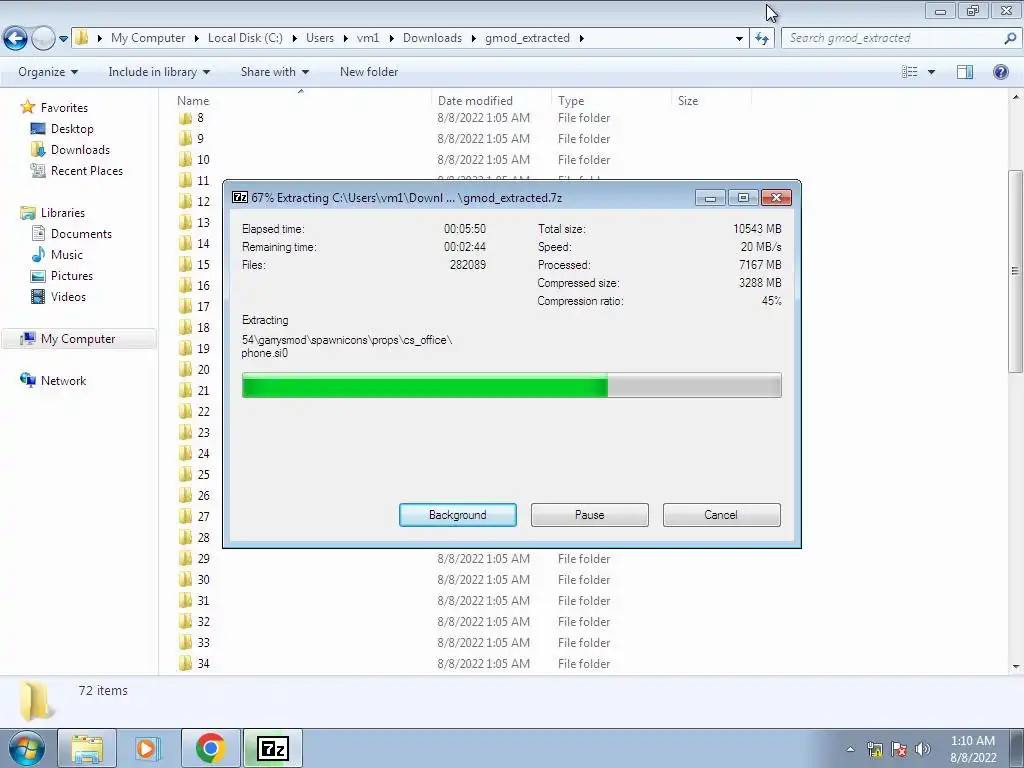Click the Refresh button next to the address bar
1024x768 pixels.
click(761, 38)
